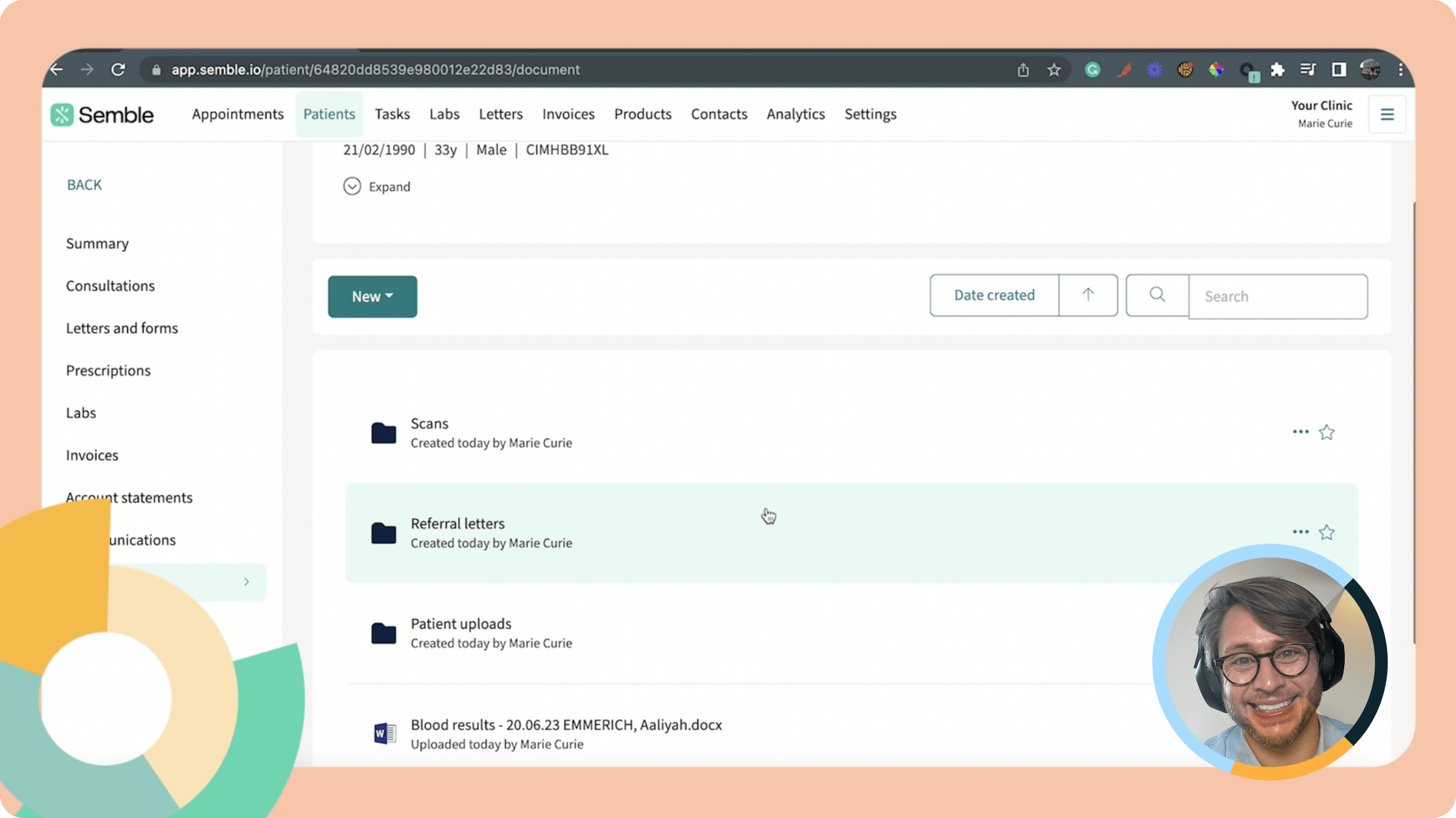Go to the Appointments tab
Viewport: 1456px width, 818px height.
point(238,114)
